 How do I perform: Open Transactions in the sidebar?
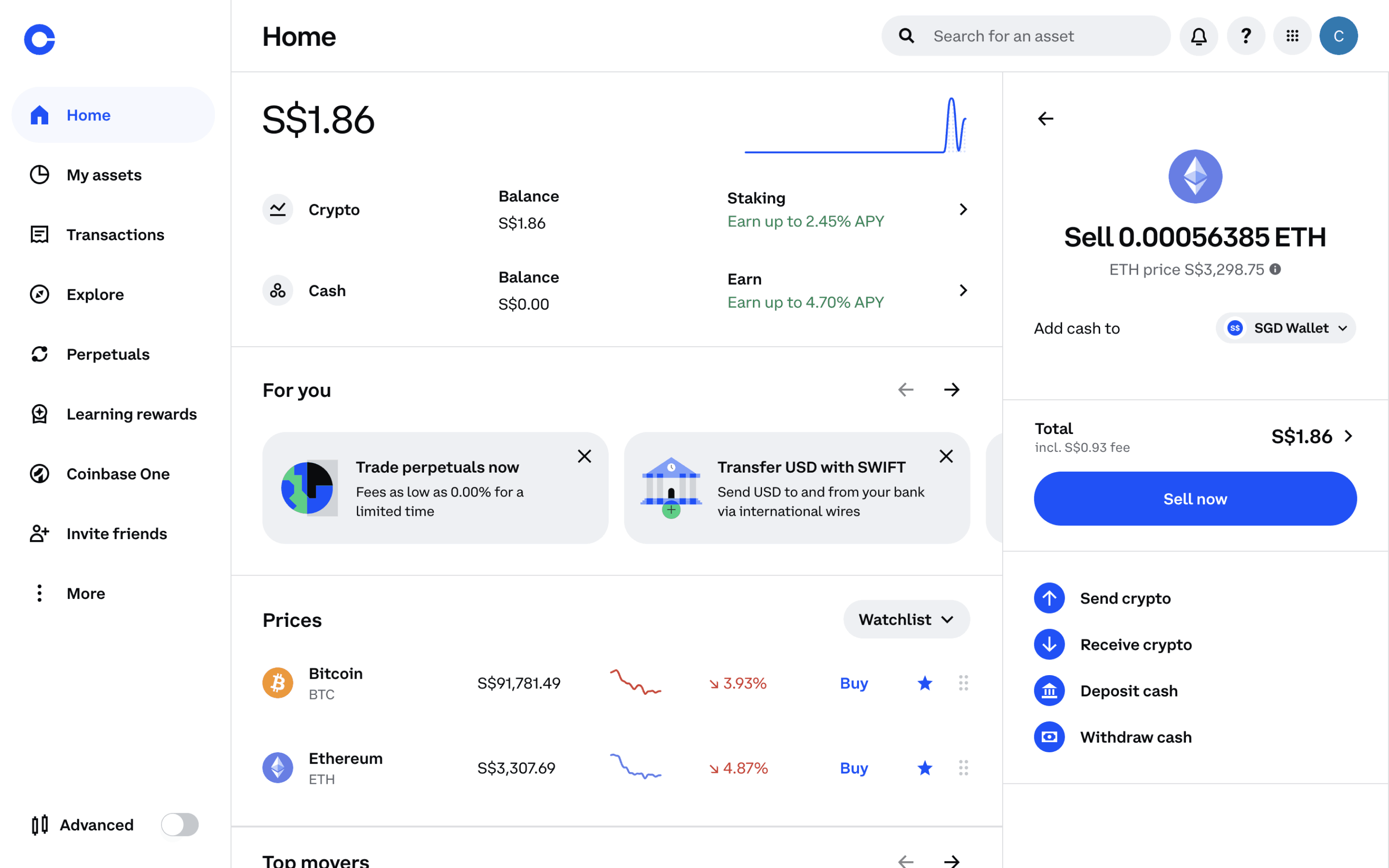point(115,235)
